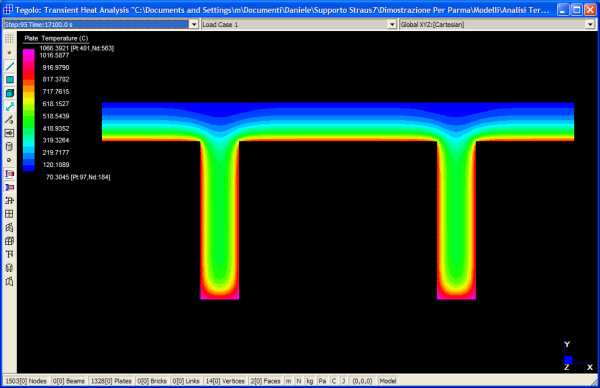Click the Straus7 application icon in title bar

click(8, 10)
